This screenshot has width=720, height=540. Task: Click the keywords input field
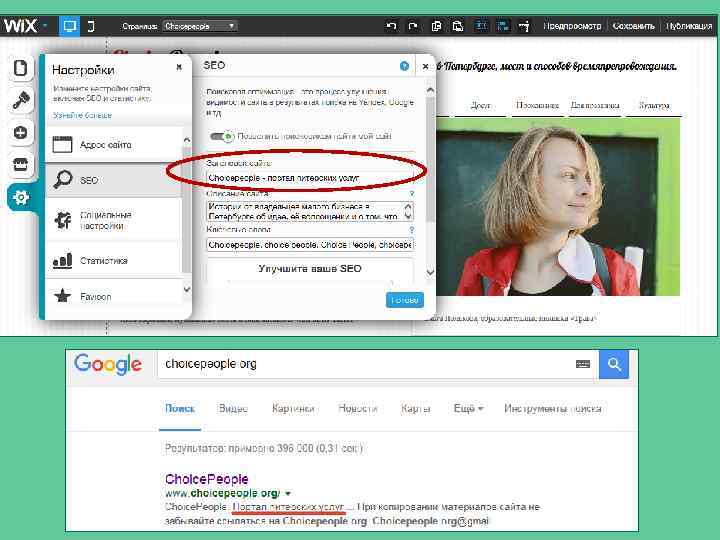pos(310,245)
